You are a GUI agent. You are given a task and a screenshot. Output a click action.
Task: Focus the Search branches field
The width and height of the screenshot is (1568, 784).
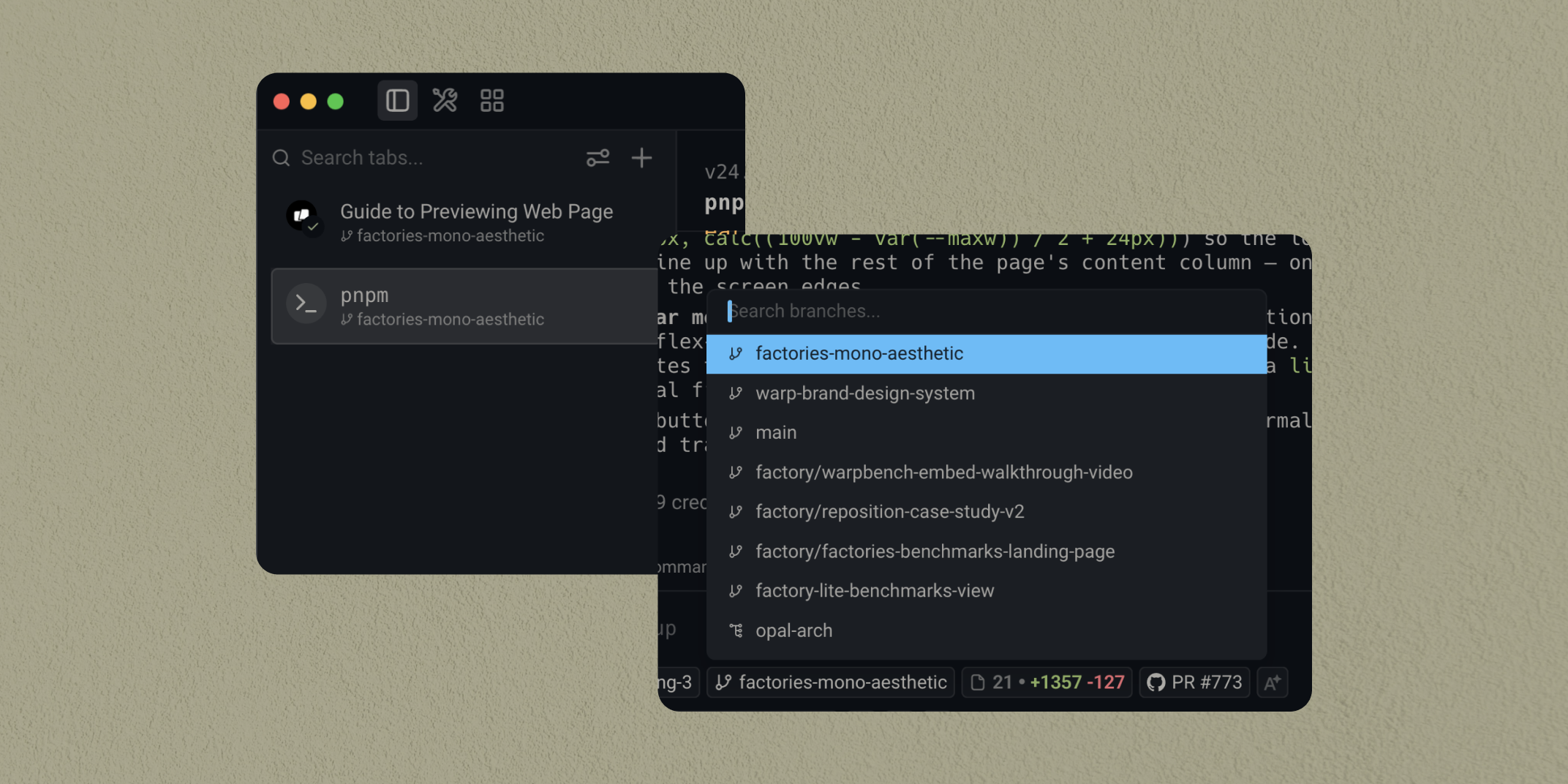[x=986, y=312]
